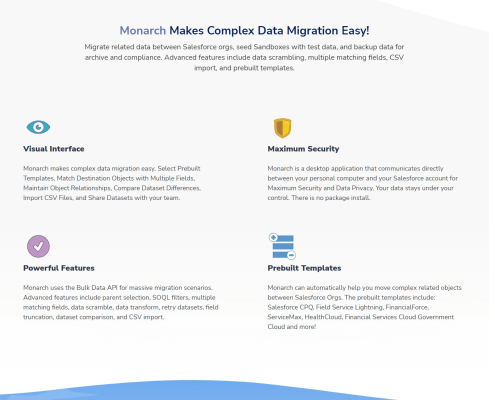
Task: Click the paragraph starting 'Monarch is a desktop application'
Action: click(x=363, y=183)
